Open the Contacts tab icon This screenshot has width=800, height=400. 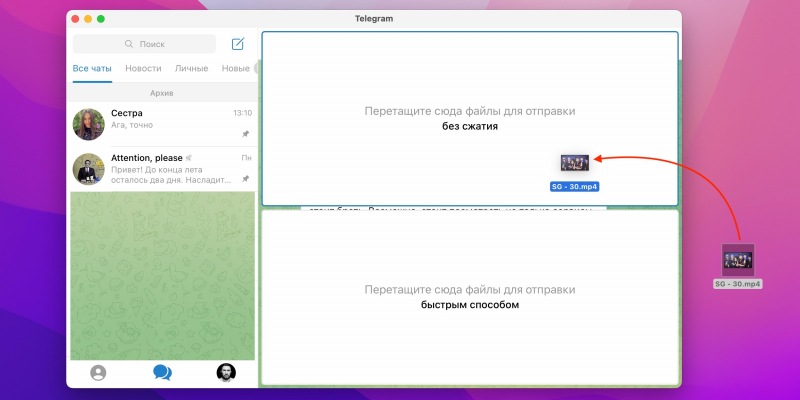click(98, 372)
